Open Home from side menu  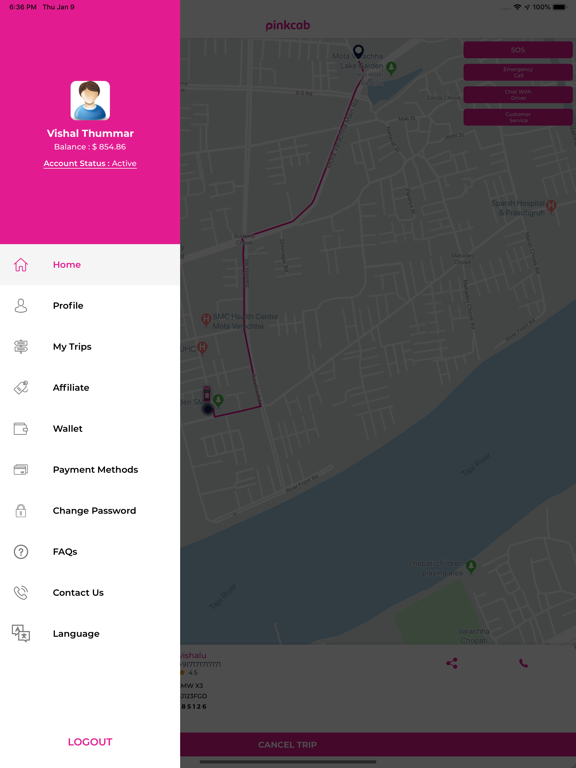pyautogui.click(x=90, y=264)
